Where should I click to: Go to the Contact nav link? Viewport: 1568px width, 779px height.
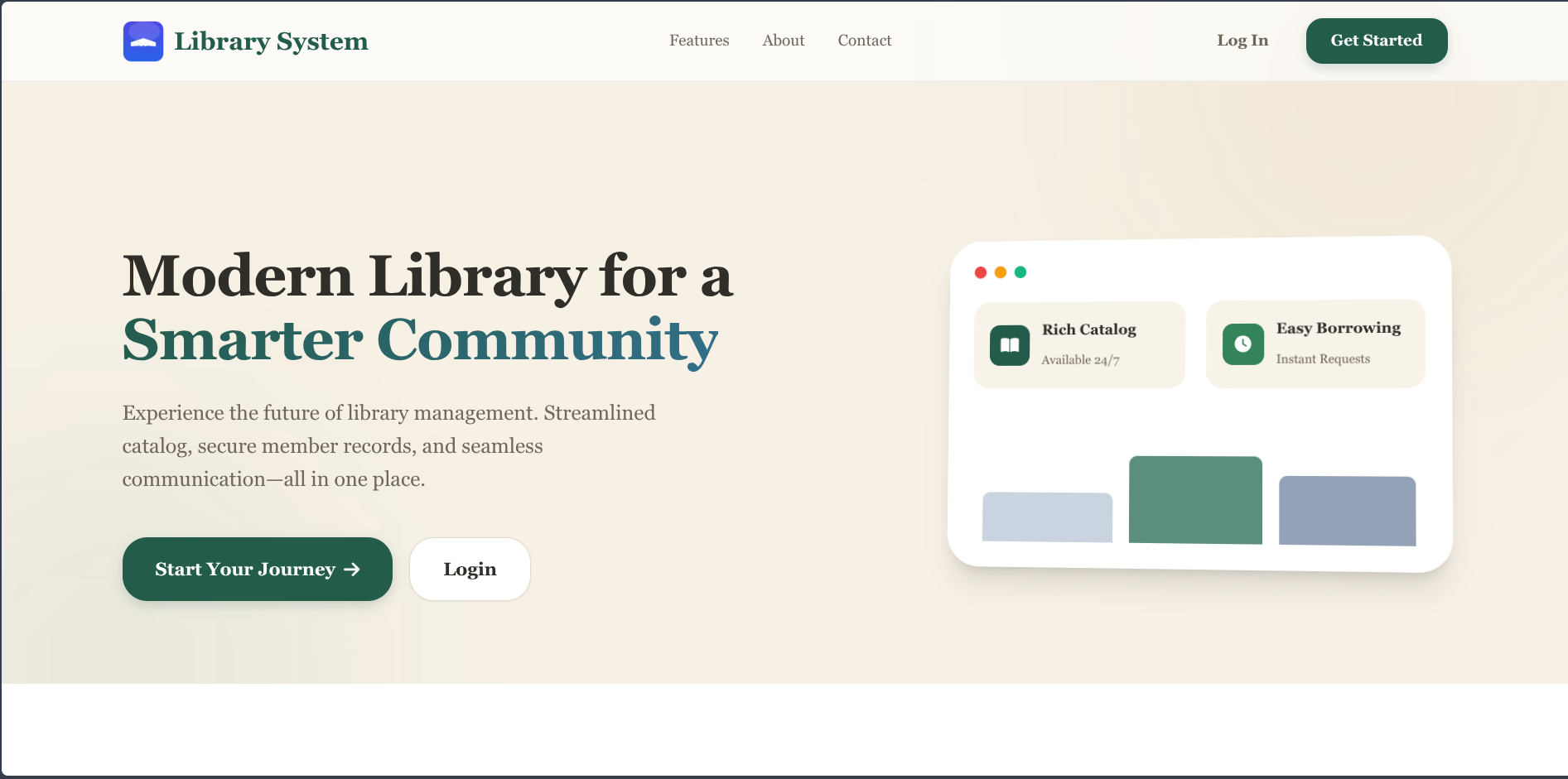pyautogui.click(x=865, y=41)
